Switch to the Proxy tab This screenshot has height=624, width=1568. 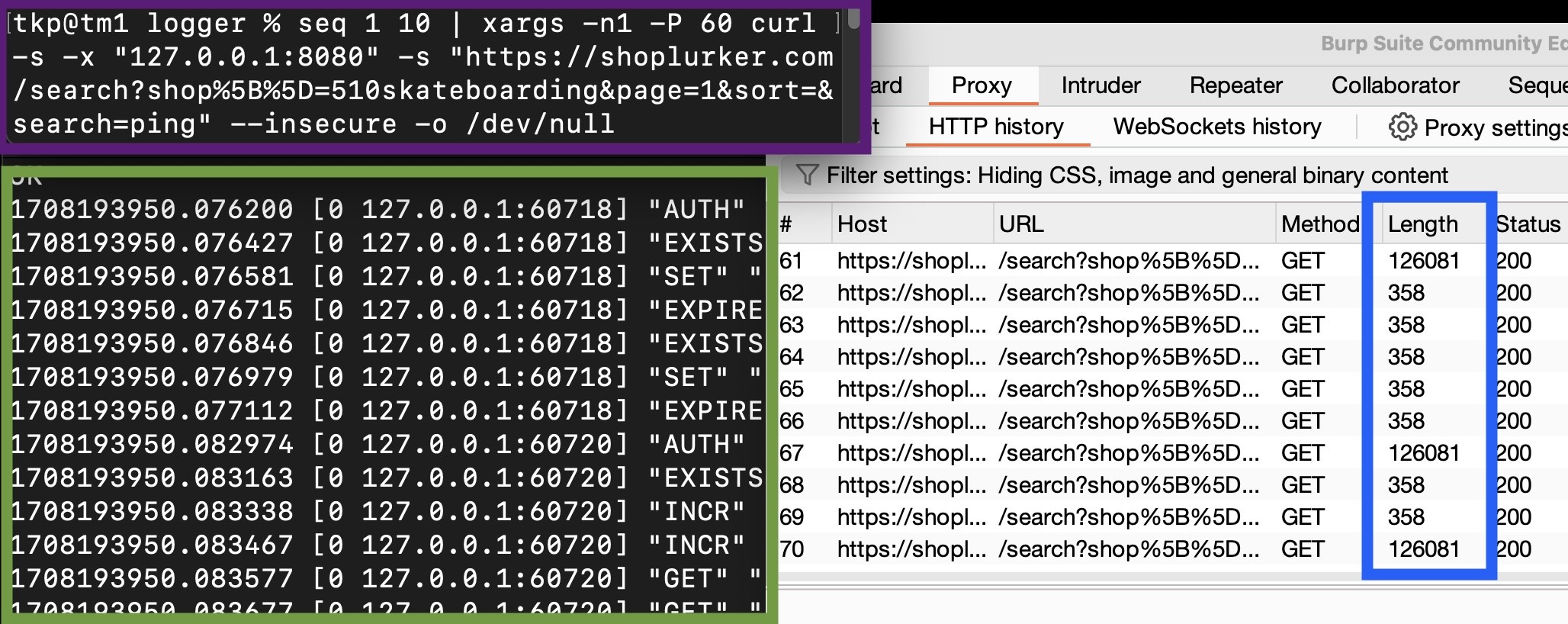[x=982, y=85]
